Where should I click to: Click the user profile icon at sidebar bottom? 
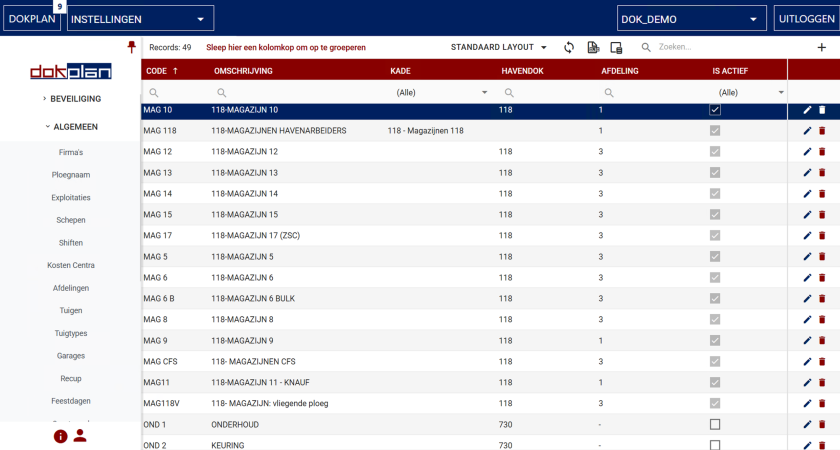tap(80, 436)
